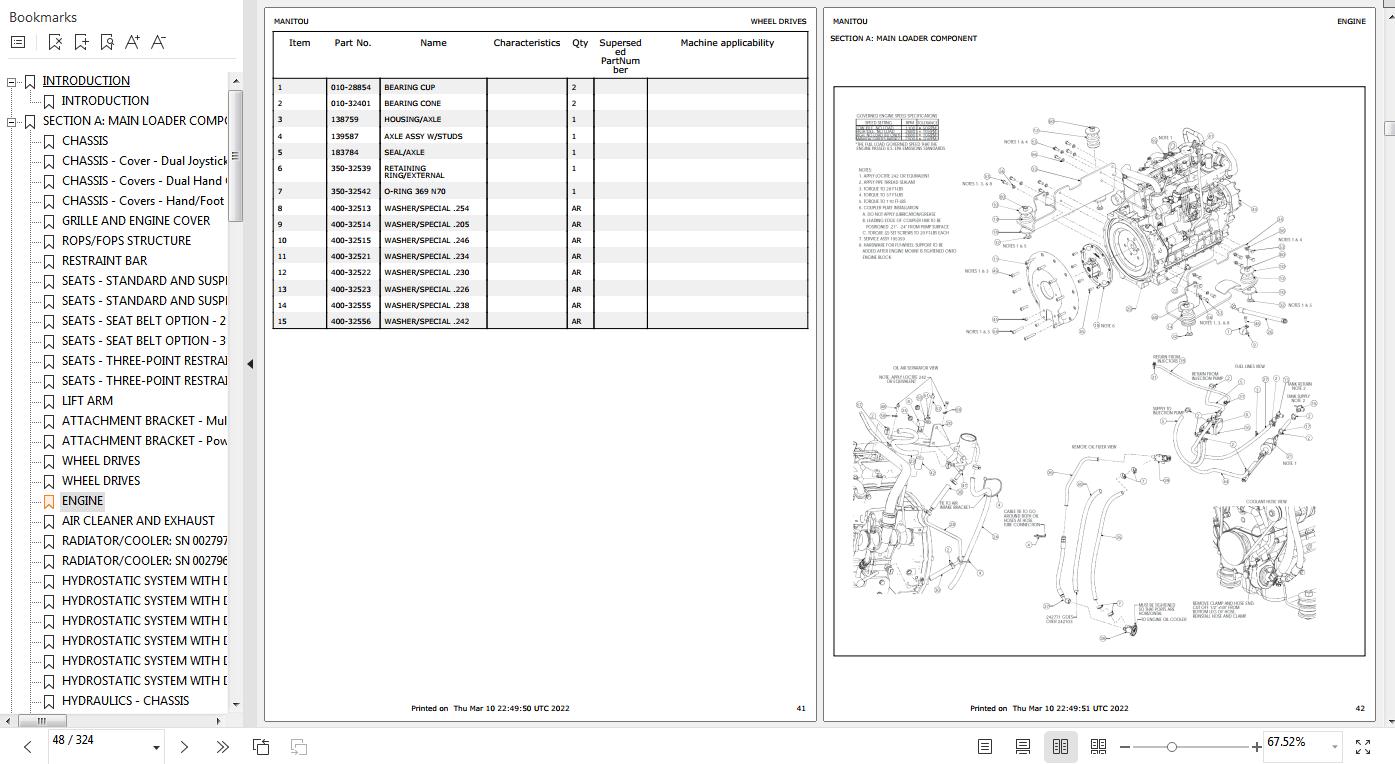The image size is (1395, 764).
Task: Open the bookmarks options menu icon
Action: [x=17, y=42]
